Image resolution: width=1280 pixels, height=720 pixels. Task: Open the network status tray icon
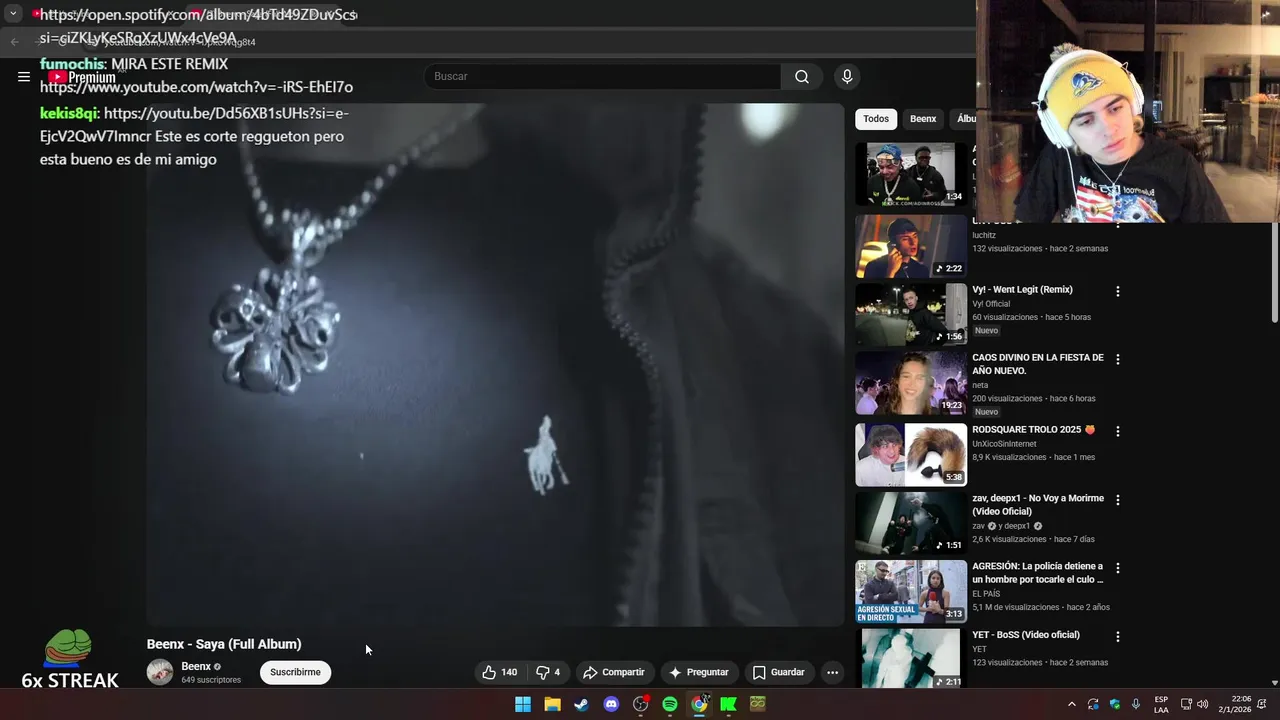(x=1186, y=704)
